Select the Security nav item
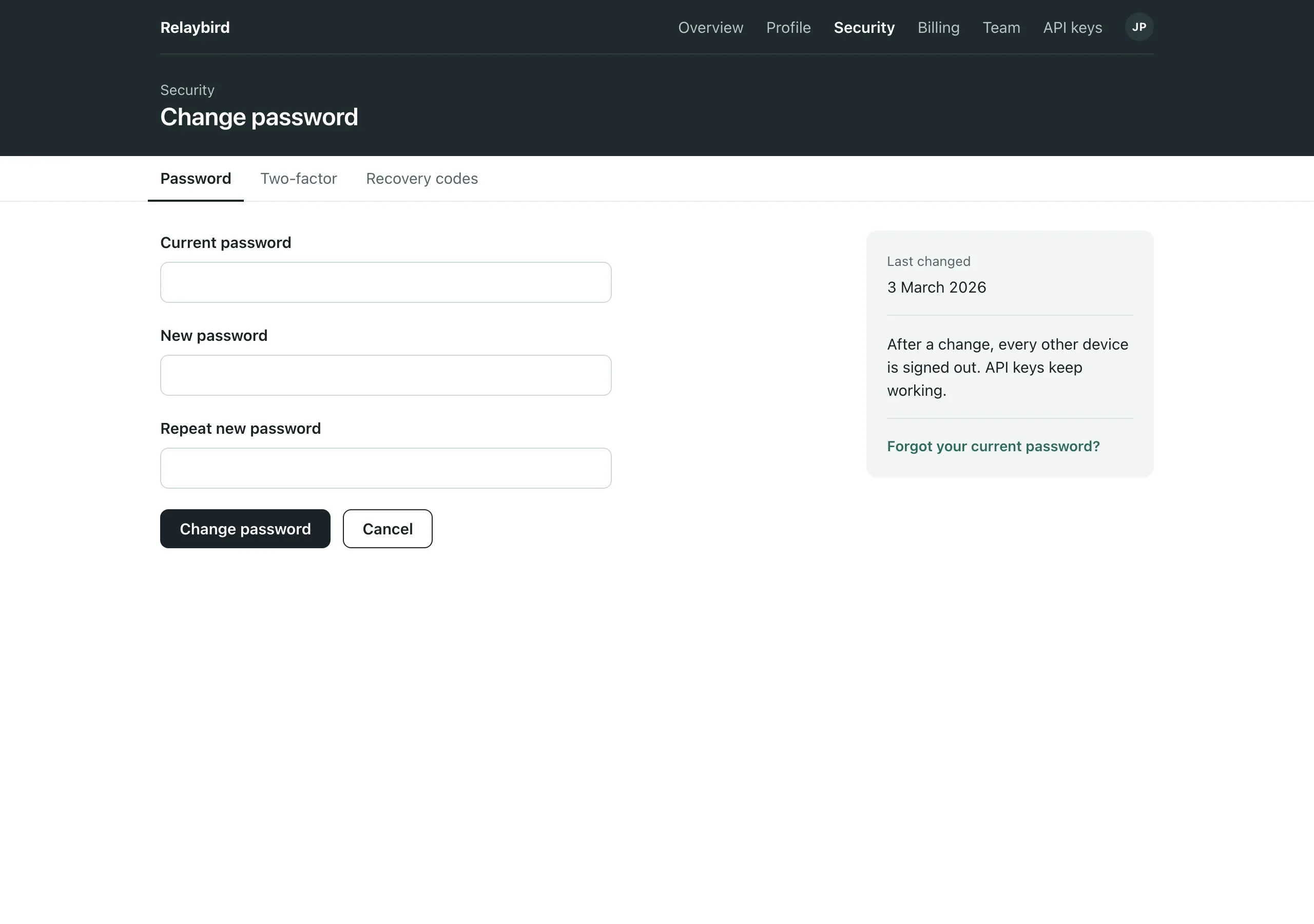Image resolution: width=1314 pixels, height=924 pixels. (x=864, y=28)
